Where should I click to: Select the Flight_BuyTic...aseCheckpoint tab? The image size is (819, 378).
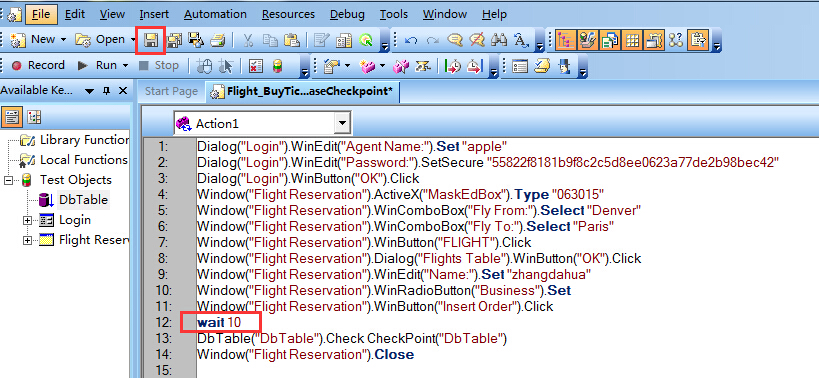pyautogui.click(x=303, y=91)
